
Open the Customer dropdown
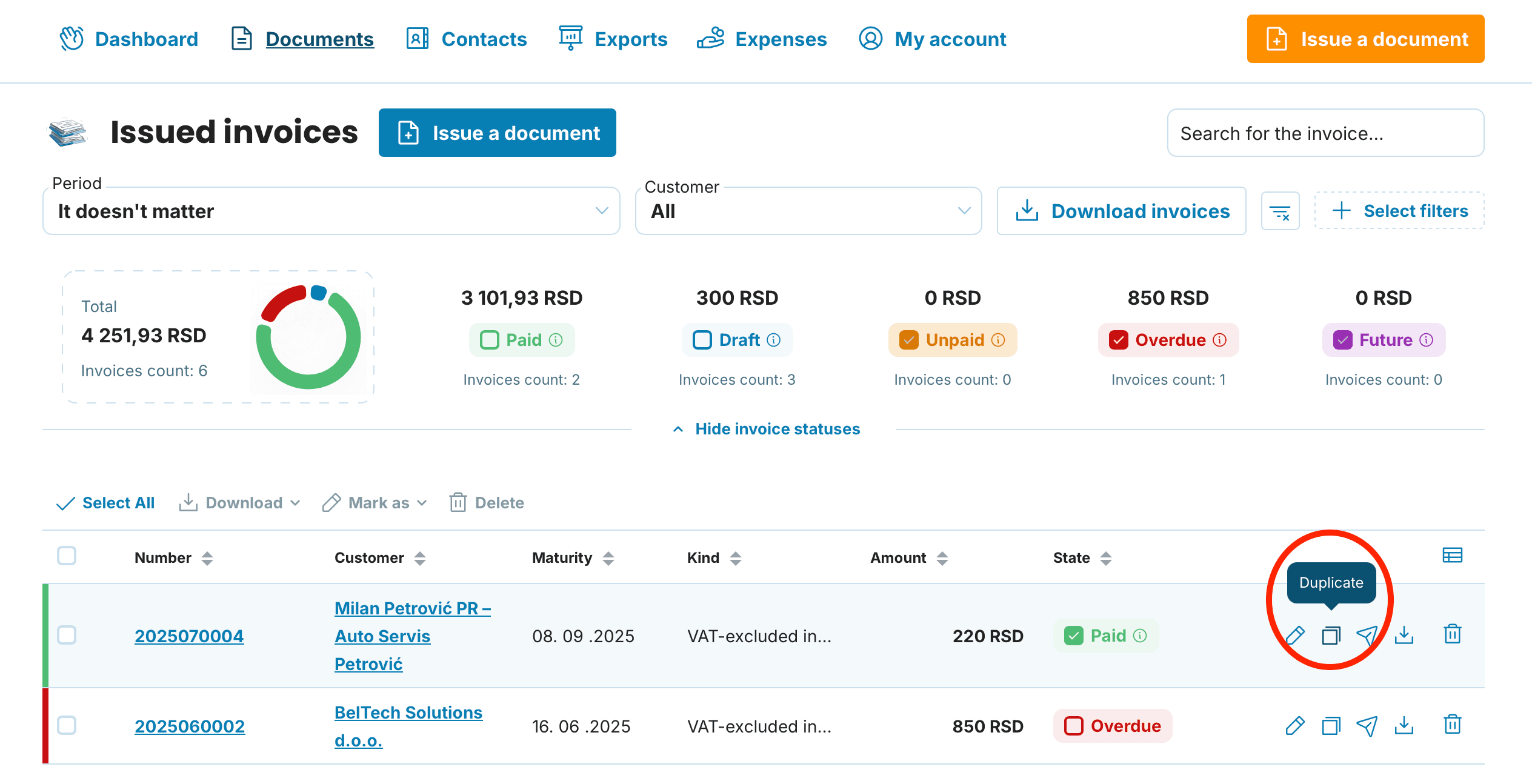click(808, 211)
